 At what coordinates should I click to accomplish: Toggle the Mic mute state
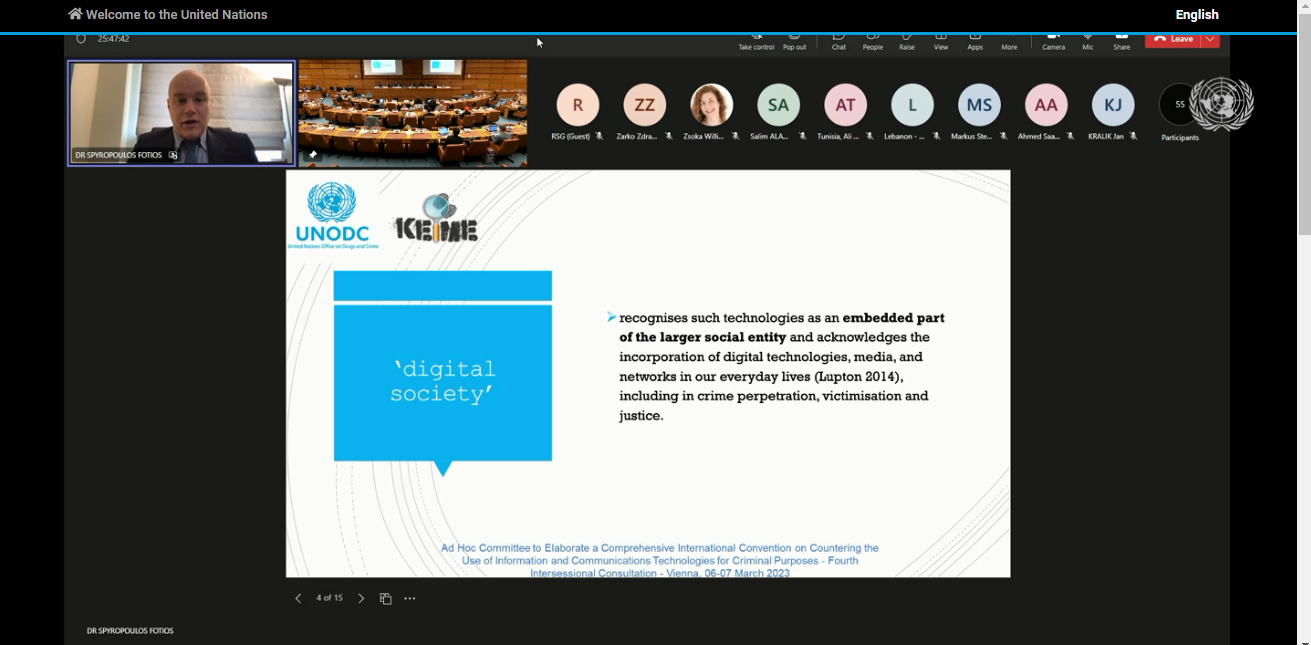[1088, 41]
